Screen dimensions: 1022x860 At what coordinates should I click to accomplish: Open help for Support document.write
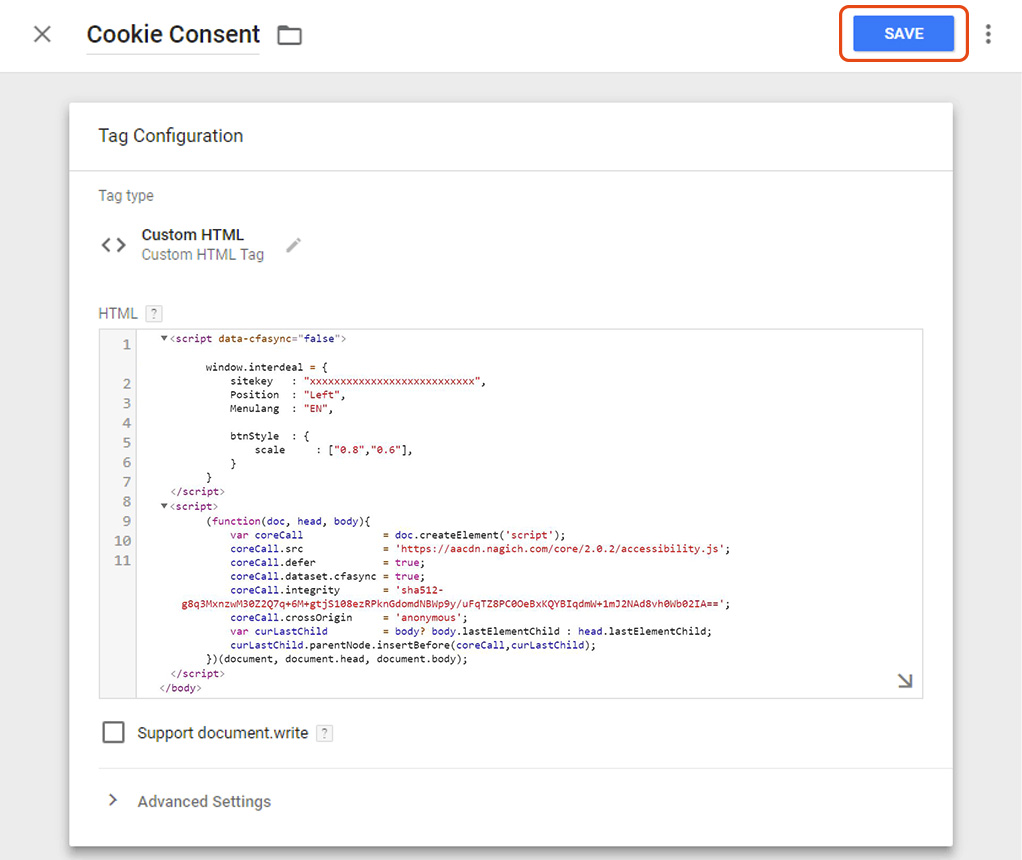[x=325, y=733]
